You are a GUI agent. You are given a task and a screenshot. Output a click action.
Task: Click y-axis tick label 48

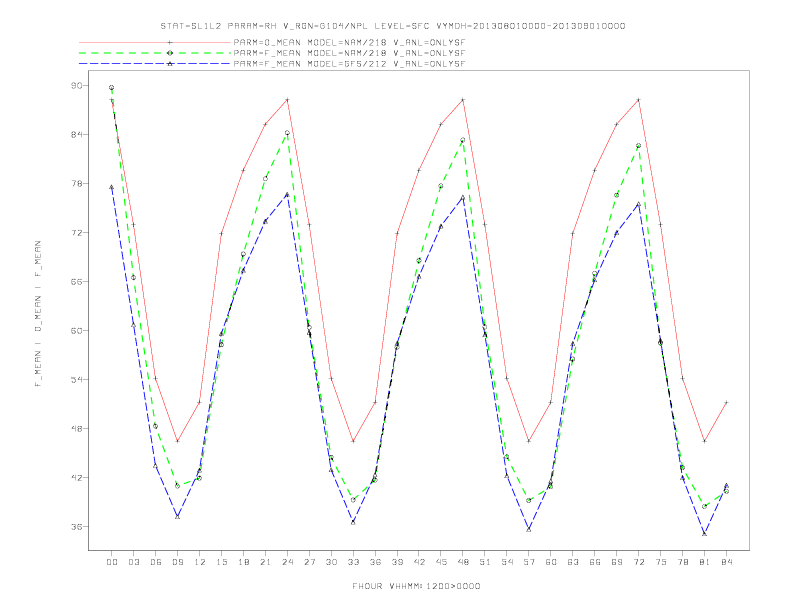point(76,429)
